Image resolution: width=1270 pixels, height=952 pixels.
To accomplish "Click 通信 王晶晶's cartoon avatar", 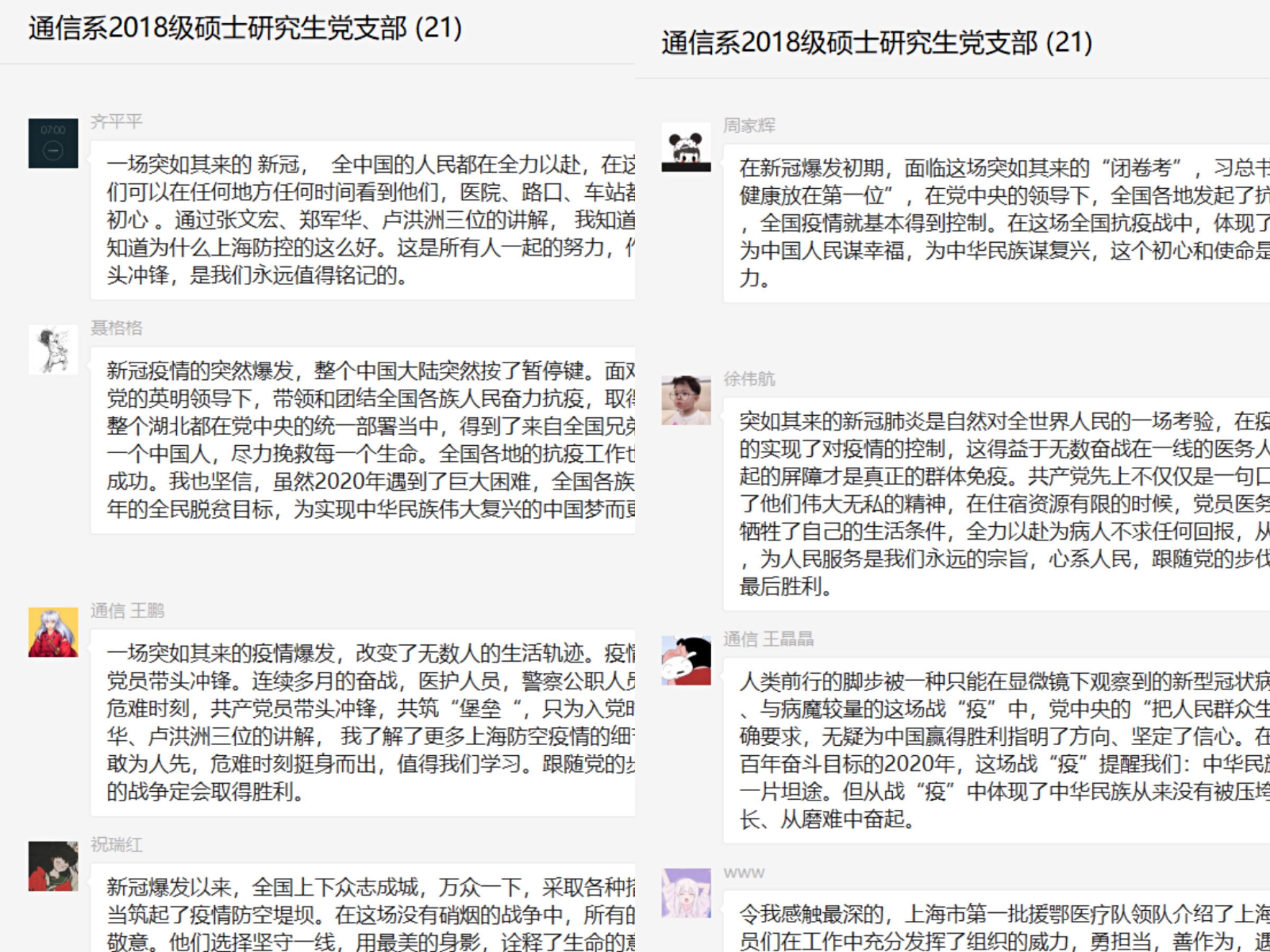I will coord(686,661).
